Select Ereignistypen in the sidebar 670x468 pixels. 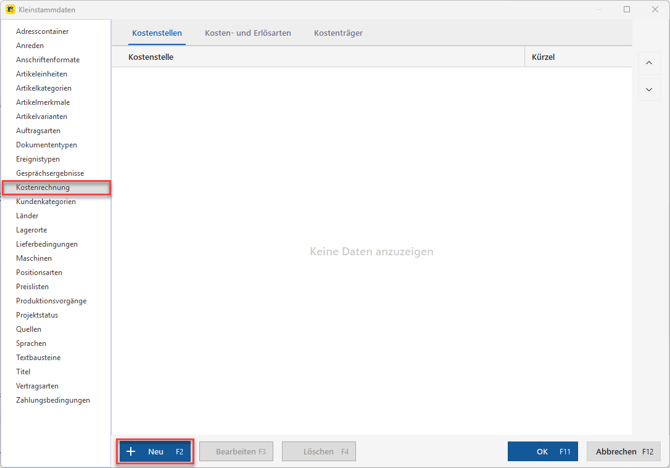pos(38,159)
